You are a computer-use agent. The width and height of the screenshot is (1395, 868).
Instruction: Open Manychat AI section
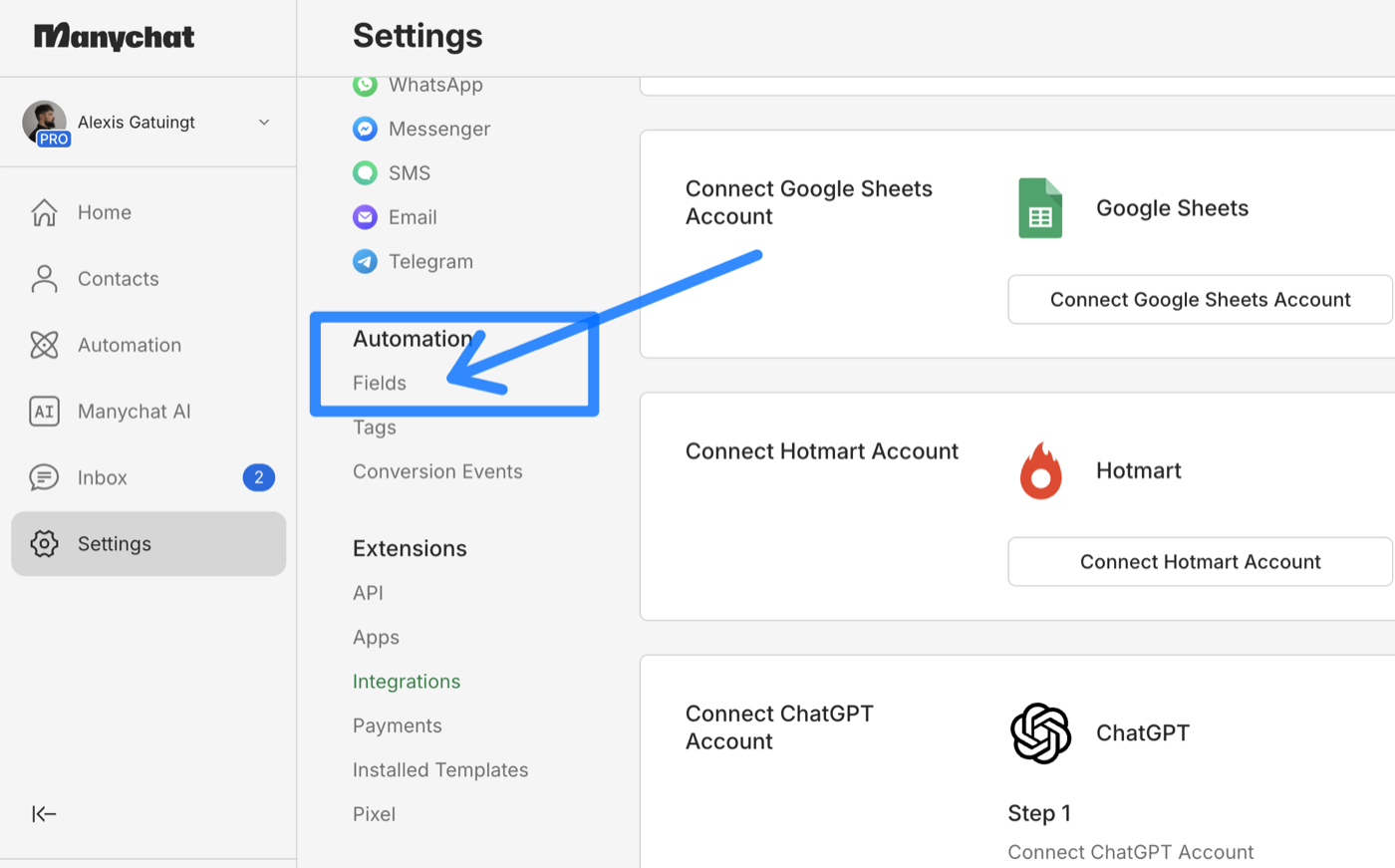pyautogui.click(x=148, y=412)
